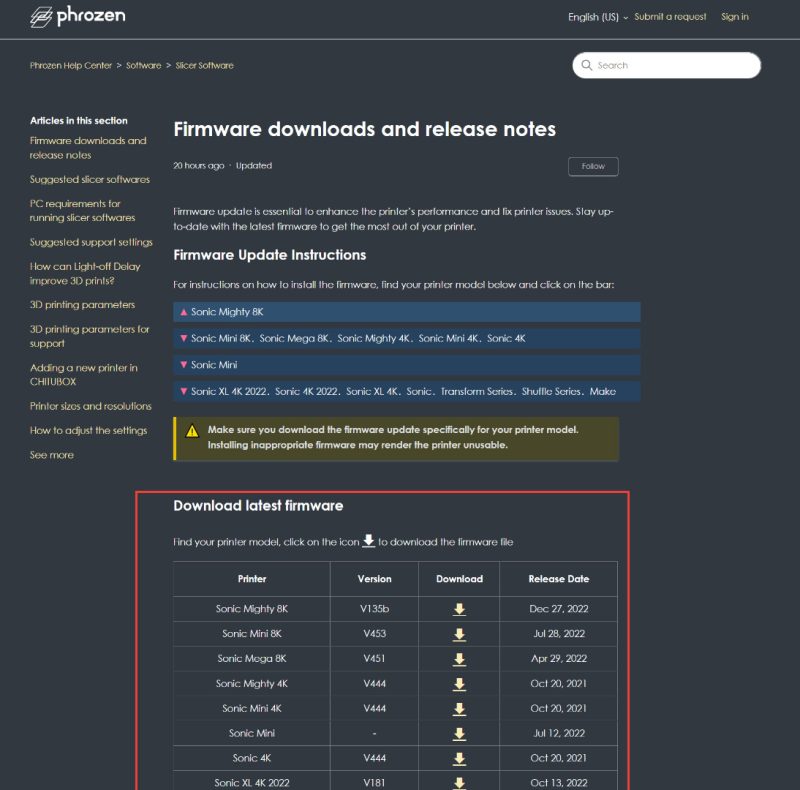The image size is (800, 790).
Task: Click See more in the sidebar
Action: tap(52, 455)
